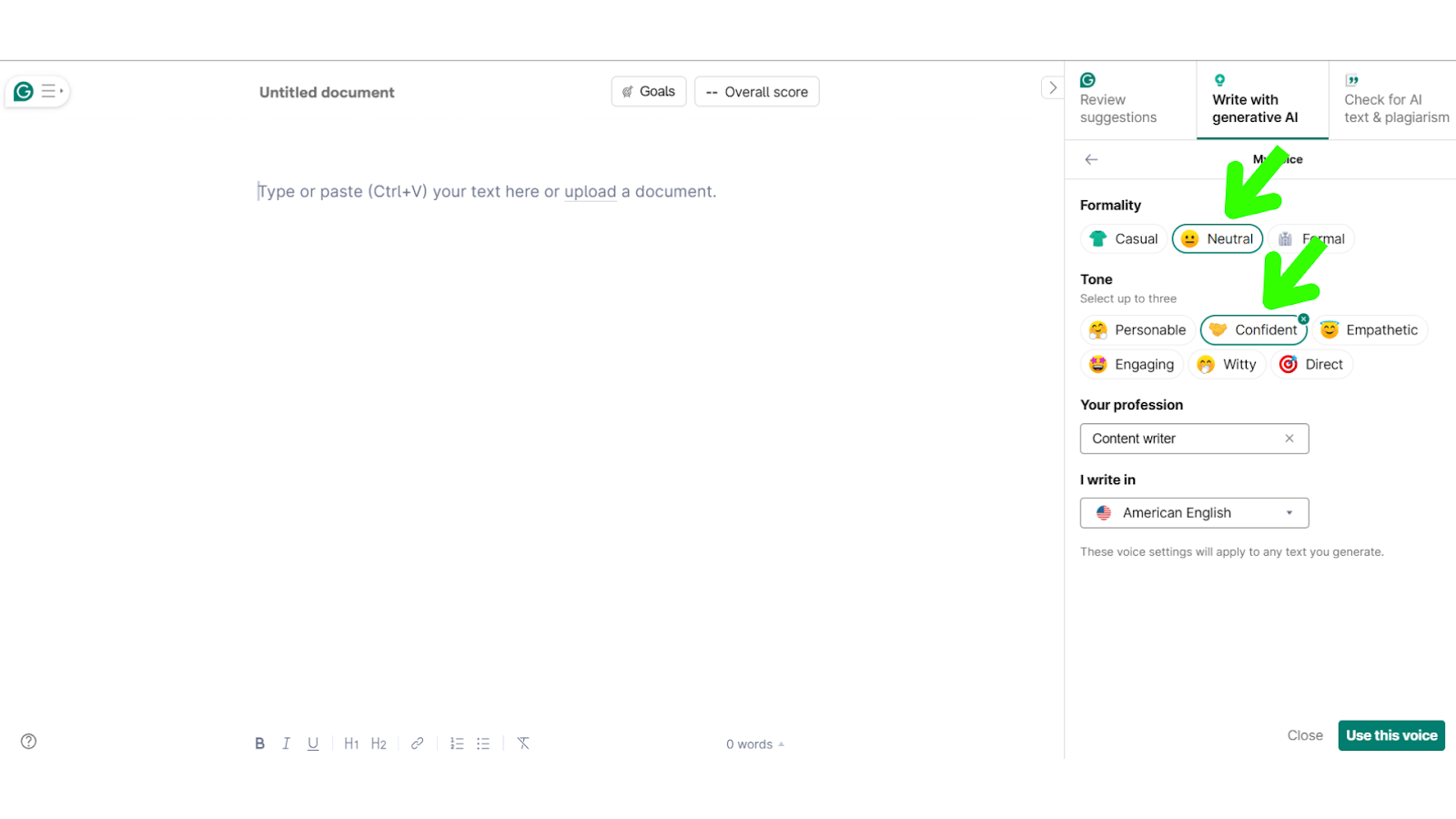Viewport: 1456px width, 819px height.
Task: Toggle the Confident tone chip
Action: tap(1253, 330)
